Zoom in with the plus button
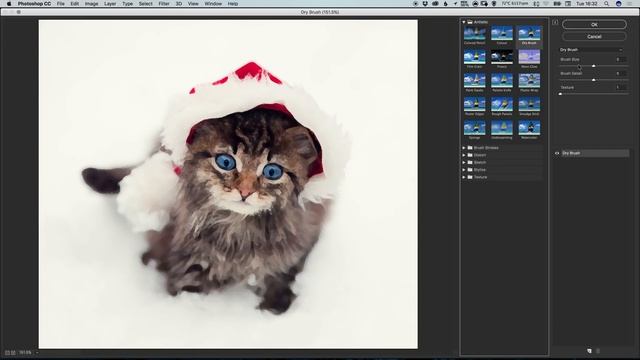 (x=13, y=352)
